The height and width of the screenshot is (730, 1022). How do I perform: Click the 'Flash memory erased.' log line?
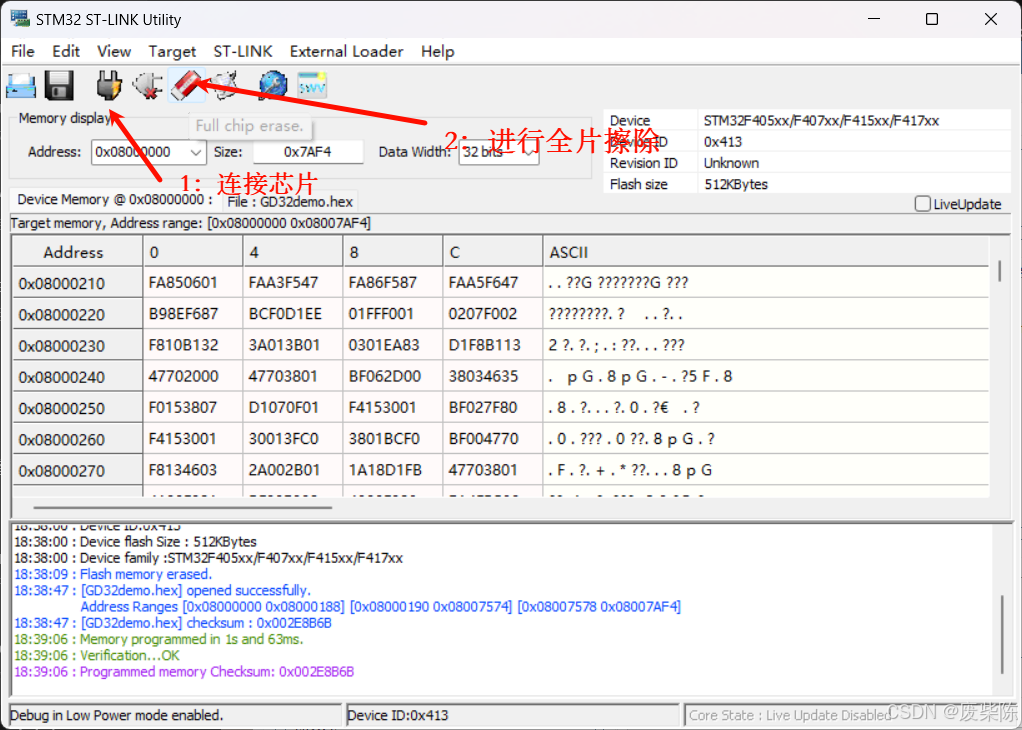click(x=113, y=574)
